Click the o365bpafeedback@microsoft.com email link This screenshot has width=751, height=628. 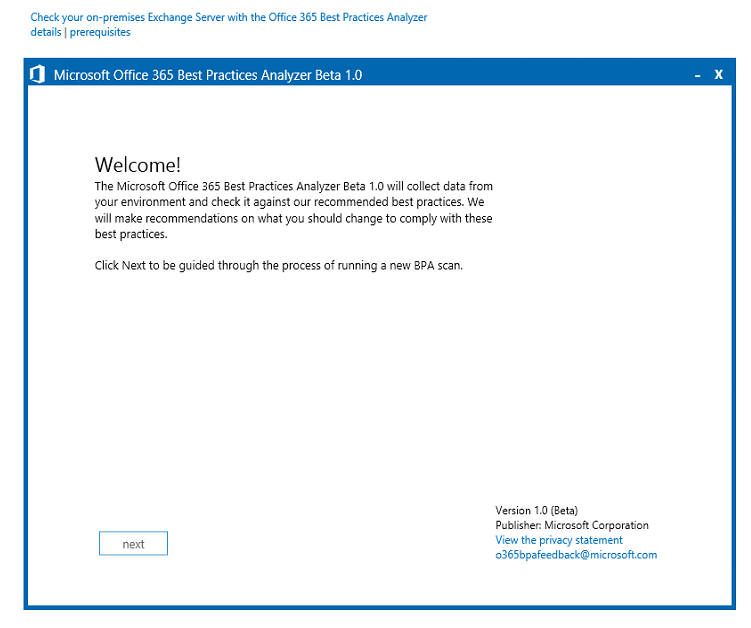575,555
